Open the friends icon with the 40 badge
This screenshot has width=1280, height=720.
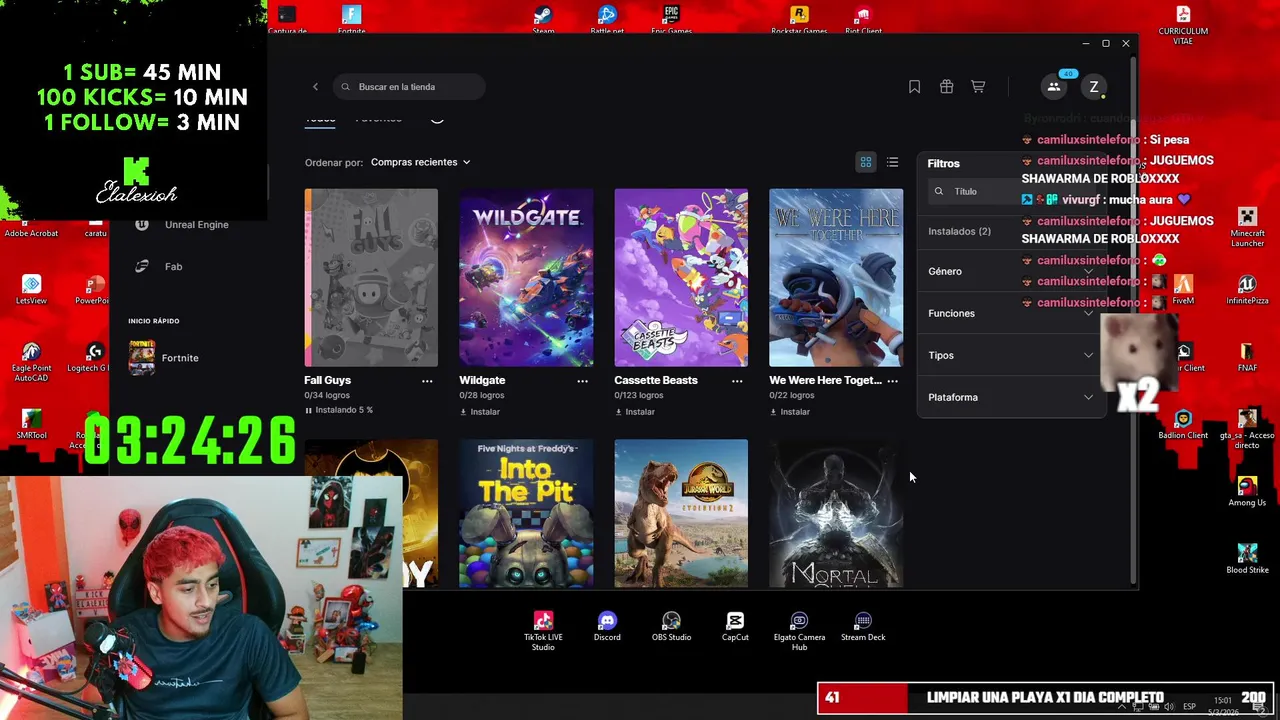[x=1054, y=87]
